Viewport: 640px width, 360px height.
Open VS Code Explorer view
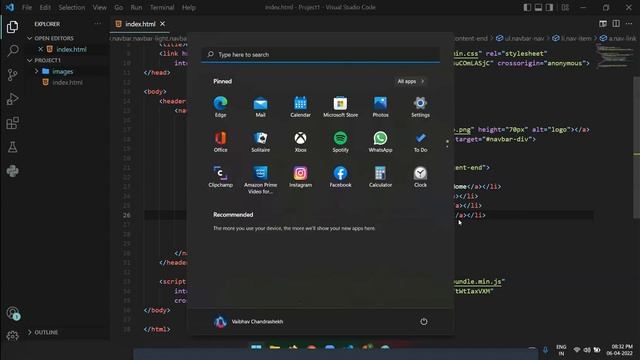coord(13,27)
